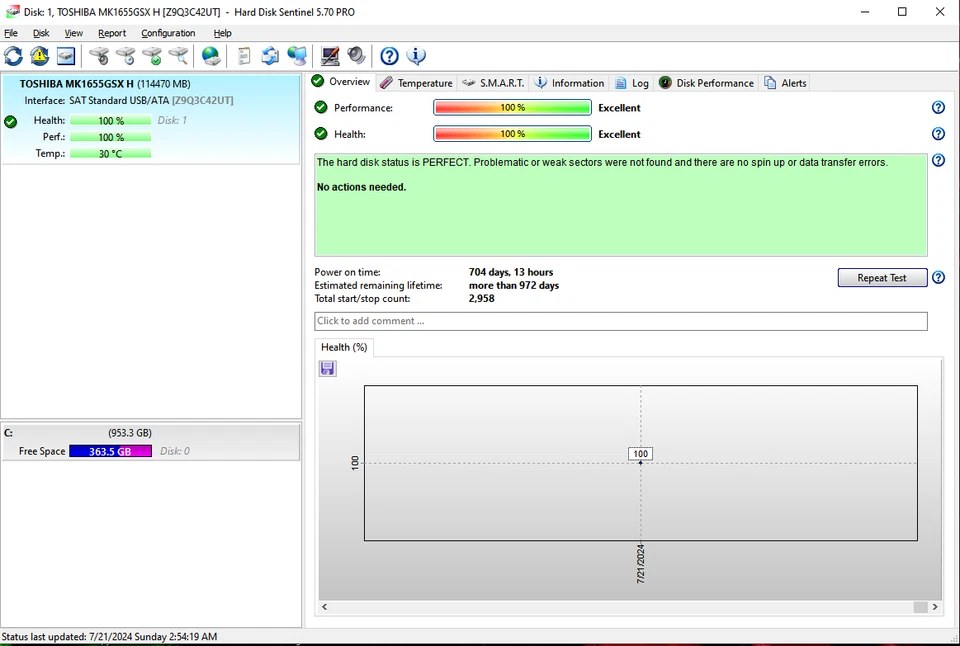Click help icon next to Repeat Test
This screenshot has width=960, height=646.
tap(938, 278)
